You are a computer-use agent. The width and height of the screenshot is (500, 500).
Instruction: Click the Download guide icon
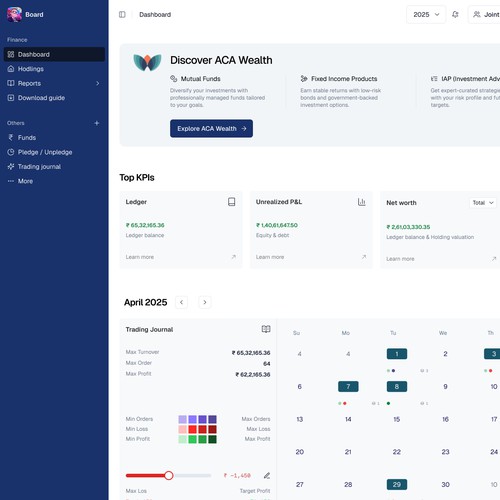coord(11,98)
